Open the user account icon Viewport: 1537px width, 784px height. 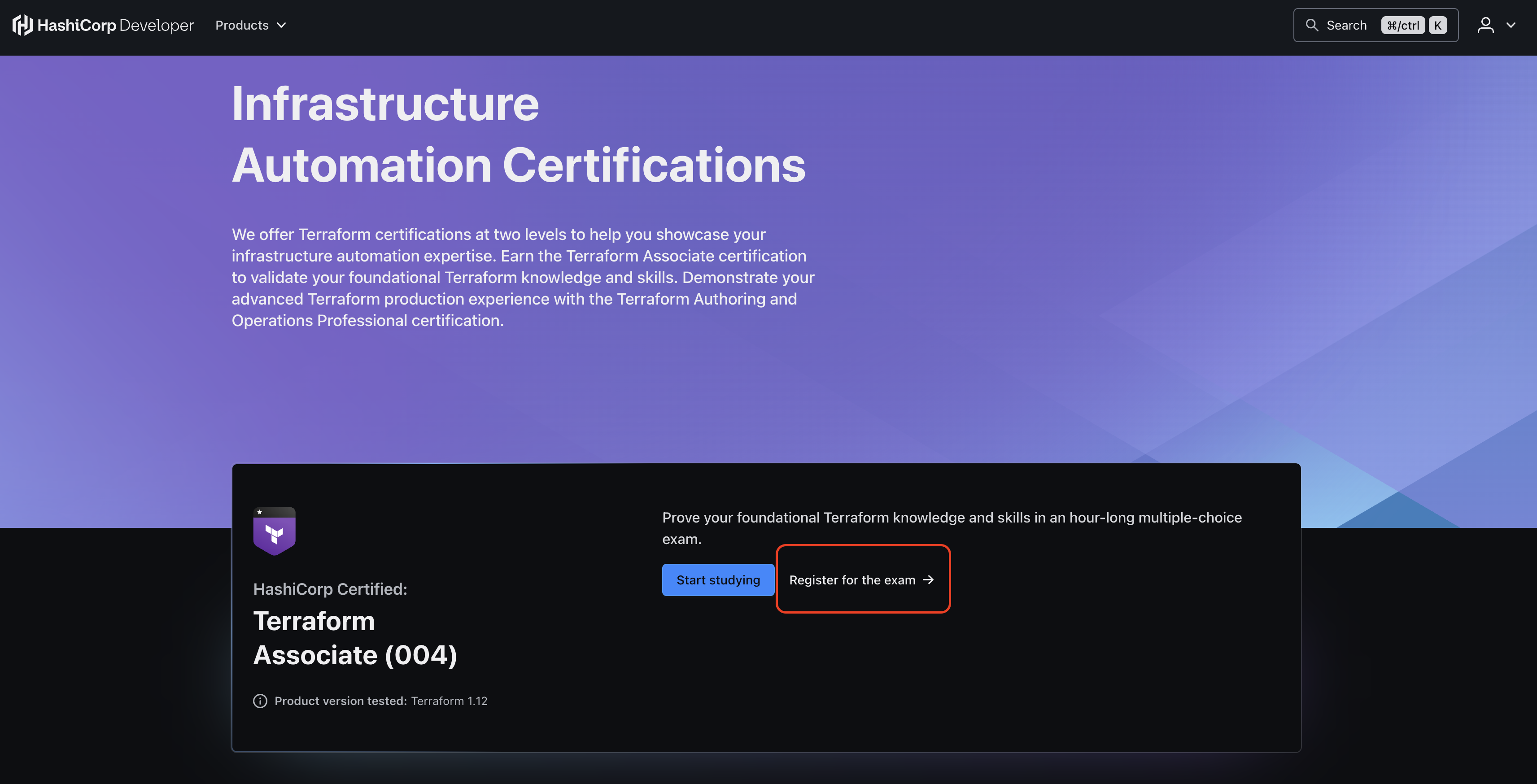(1486, 25)
